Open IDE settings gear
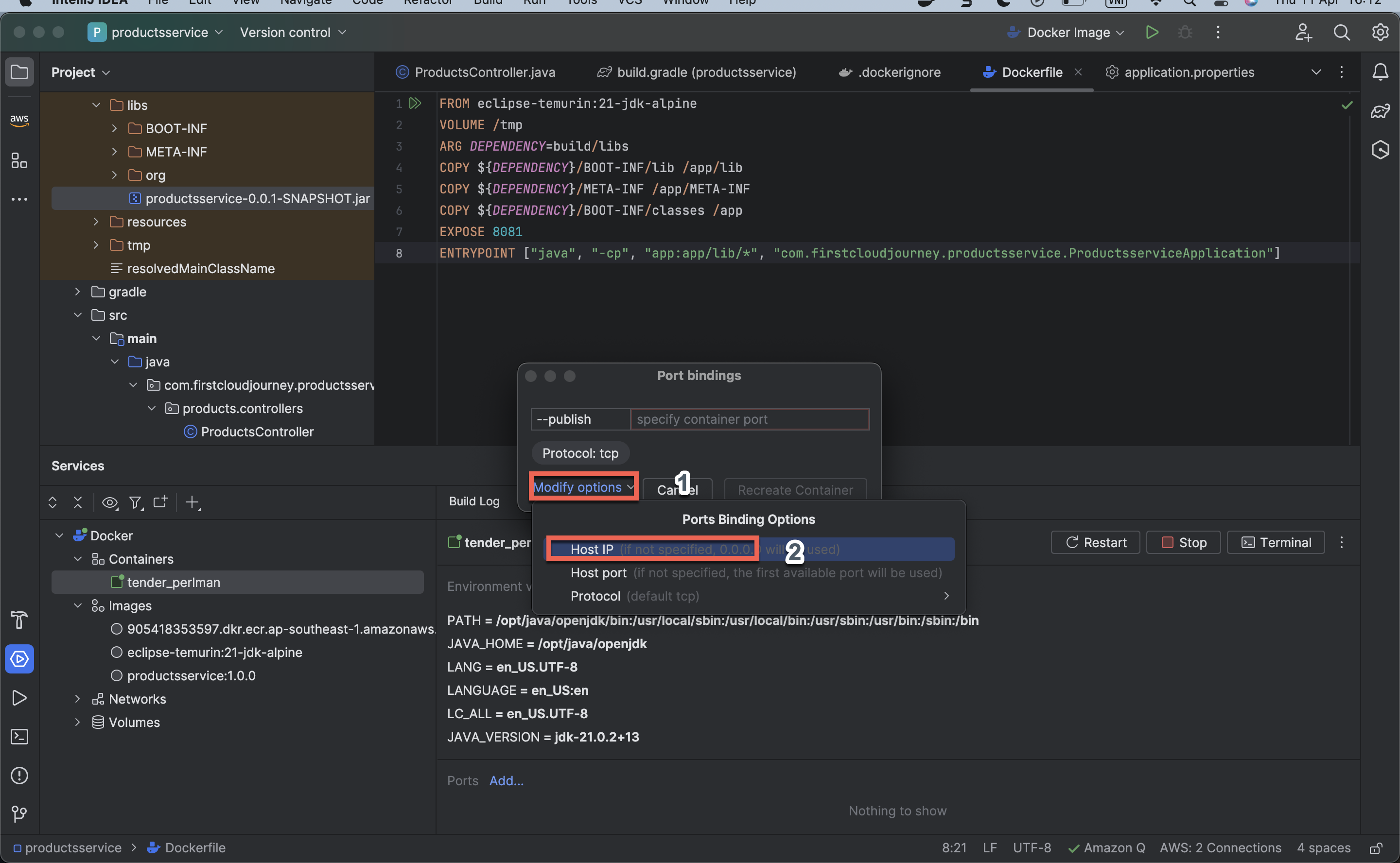 [x=1380, y=33]
